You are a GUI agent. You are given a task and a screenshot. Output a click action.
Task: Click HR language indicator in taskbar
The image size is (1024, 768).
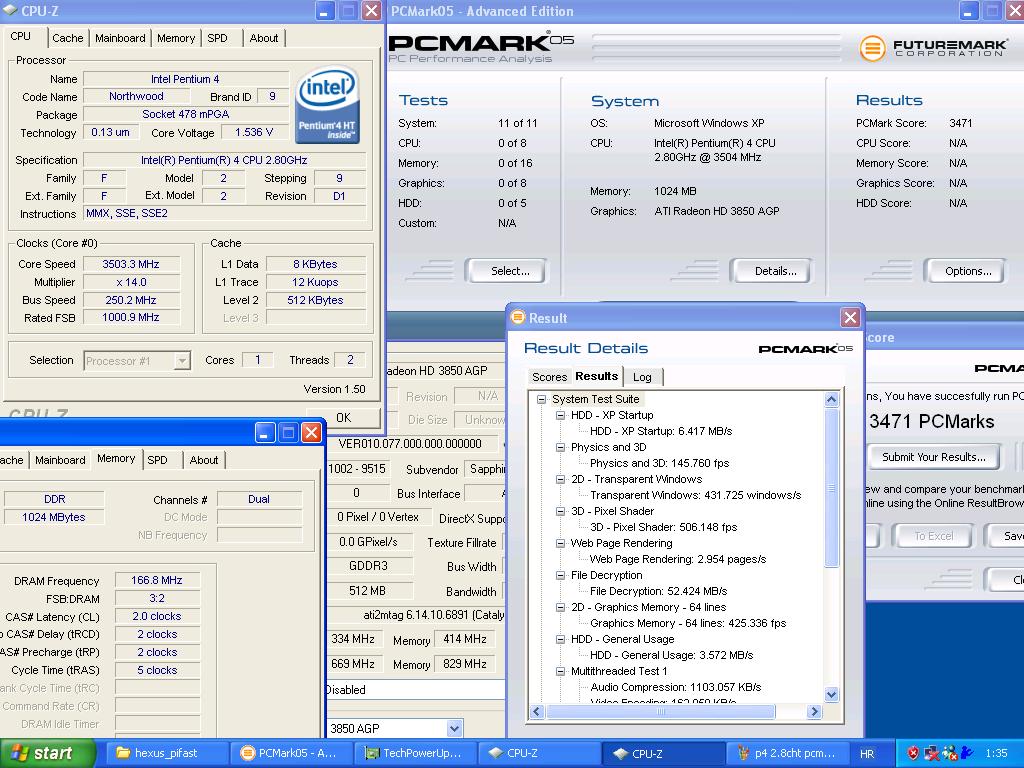coord(867,754)
